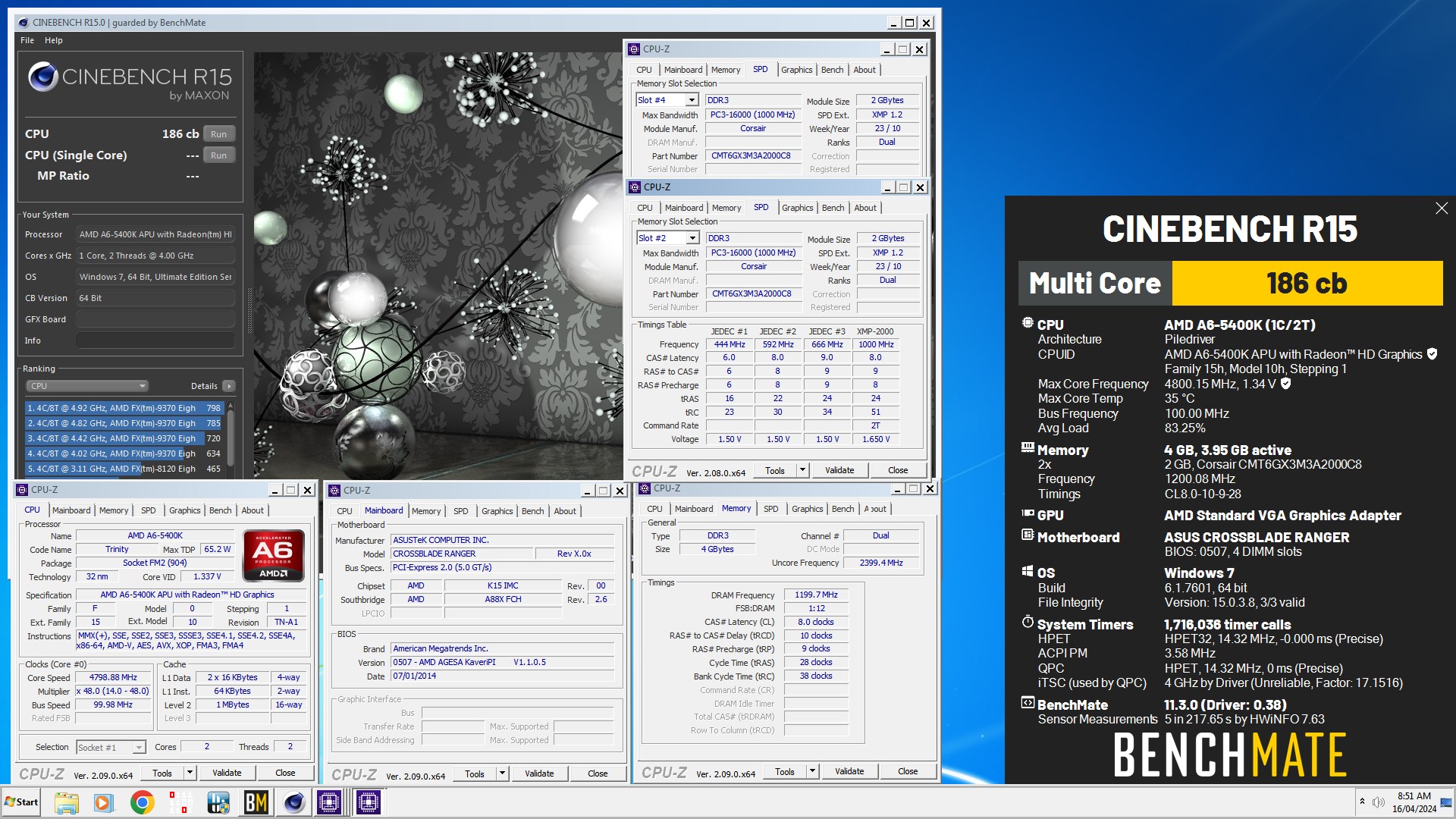Open Tools dropdown arrow in CPU-Z SPD window
The width and height of the screenshot is (1456, 819).
click(x=802, y=470)
